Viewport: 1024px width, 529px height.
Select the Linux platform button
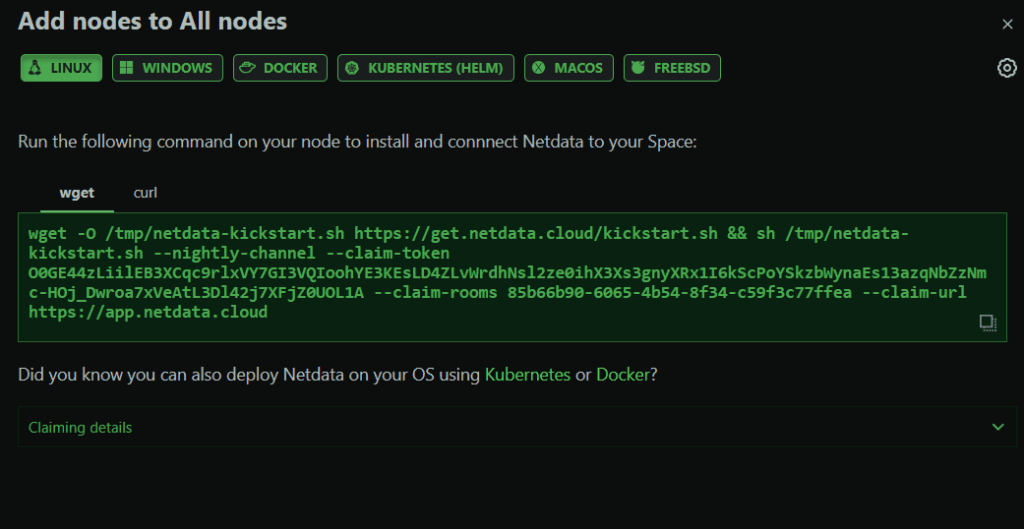61,68
